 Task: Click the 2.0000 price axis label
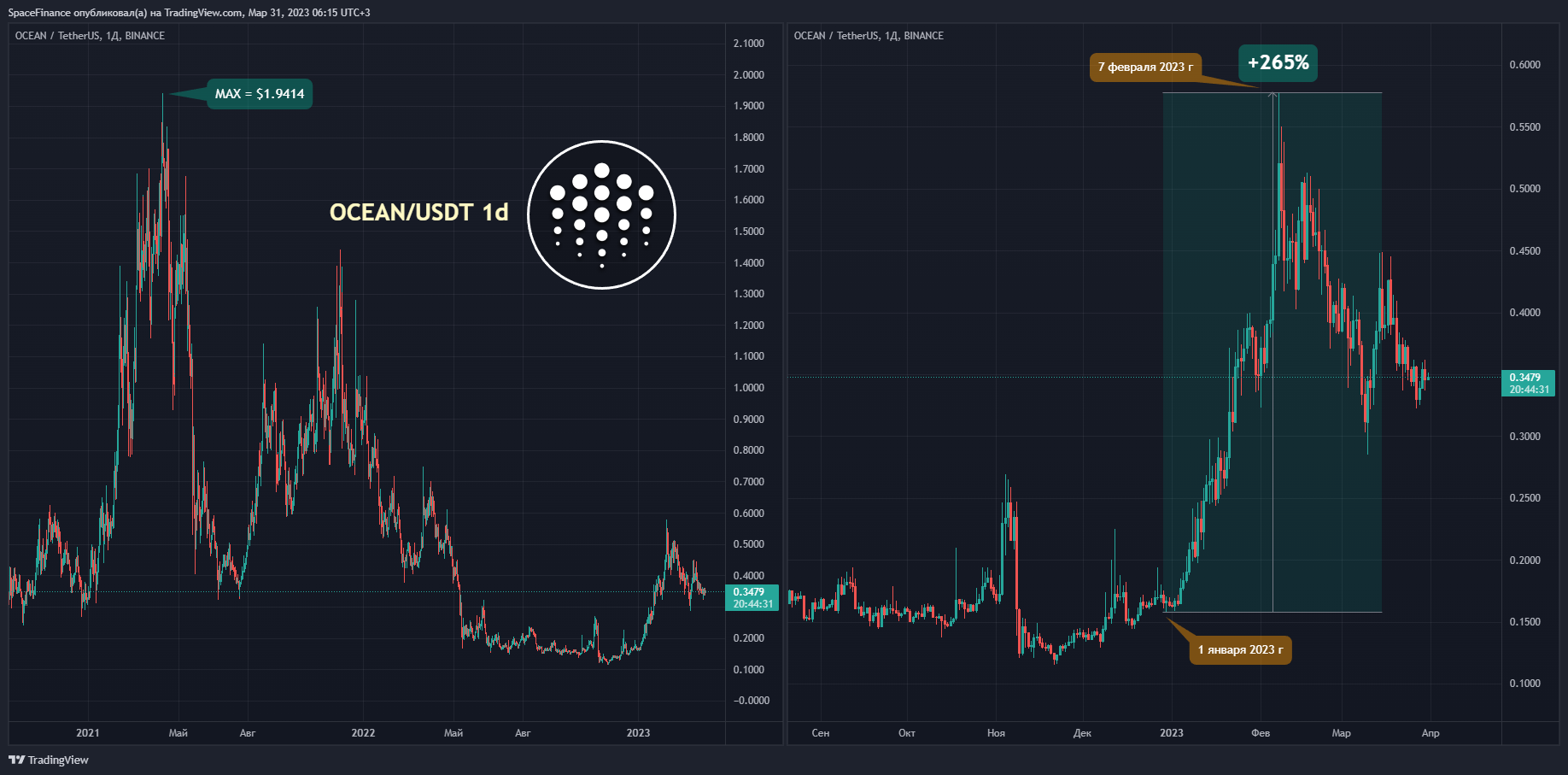pyautogui.click(x=749, y=75)
